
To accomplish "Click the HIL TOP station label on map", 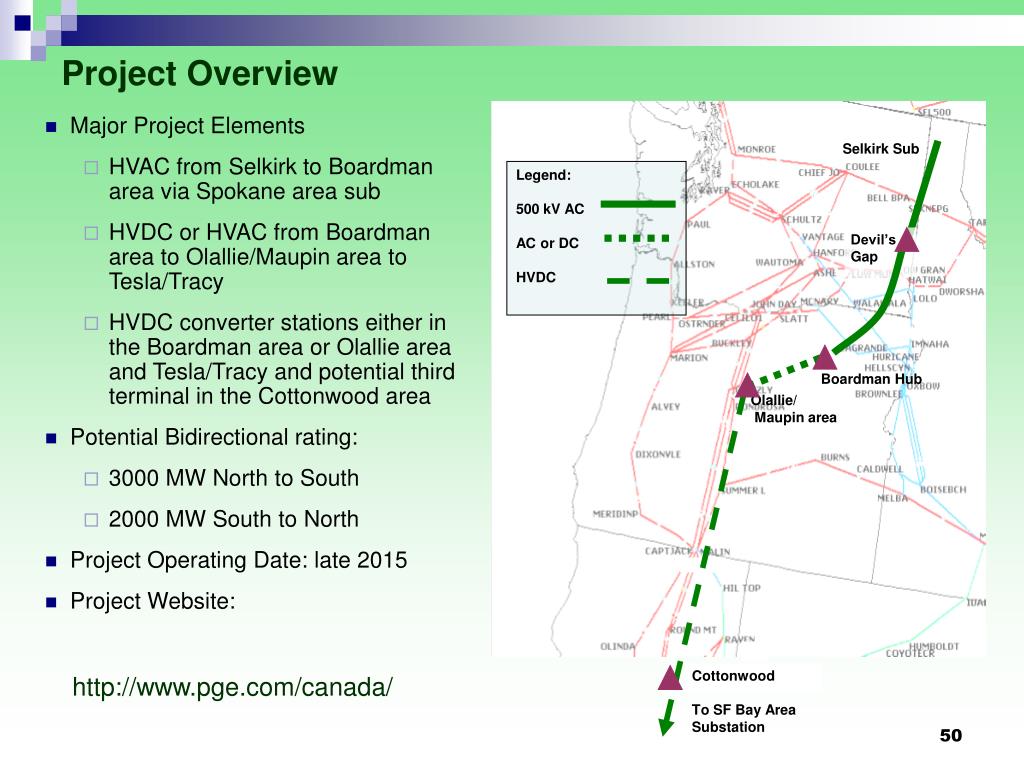I will [741, 588].
